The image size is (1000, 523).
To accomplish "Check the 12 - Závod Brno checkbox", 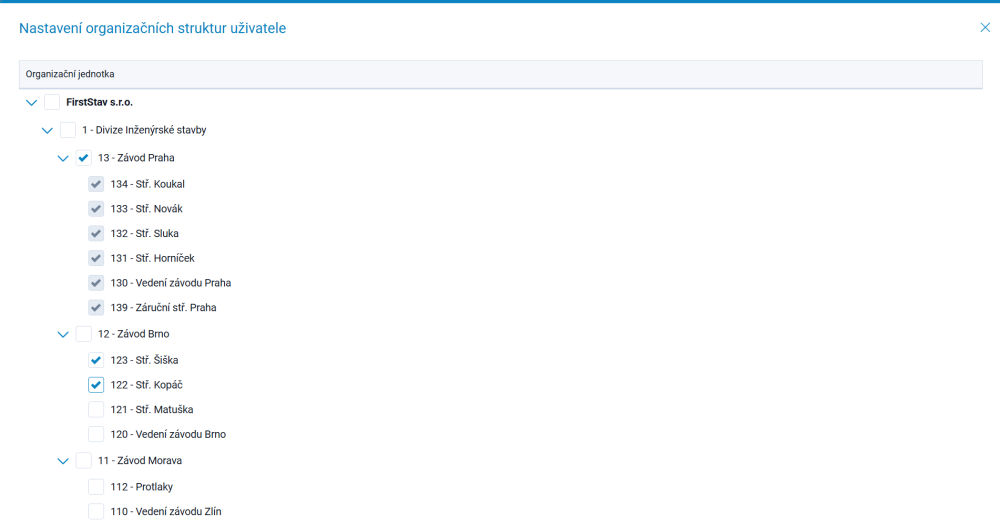I will tap(84, 334).
